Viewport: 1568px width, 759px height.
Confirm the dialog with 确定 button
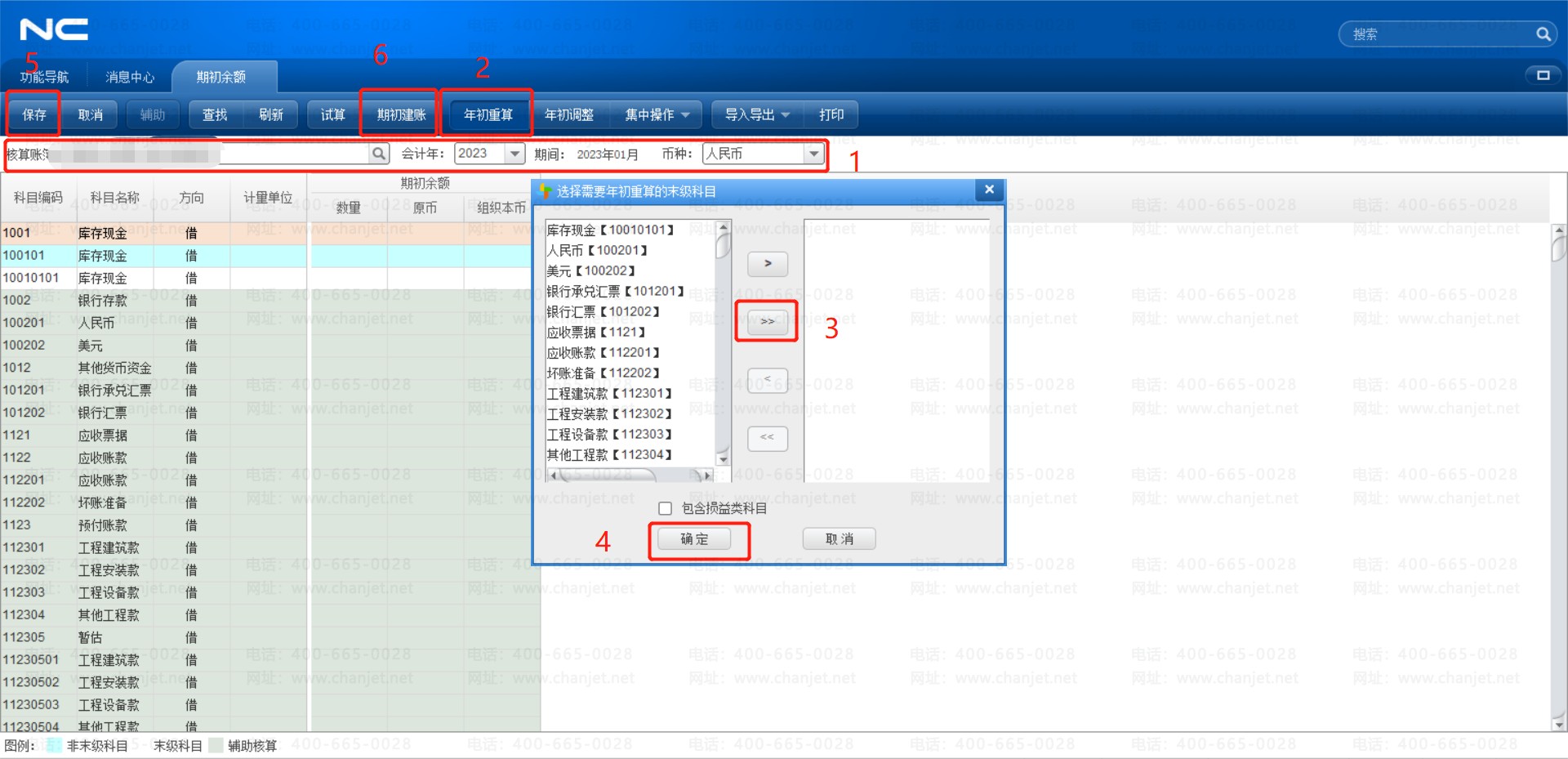point(695,539)
